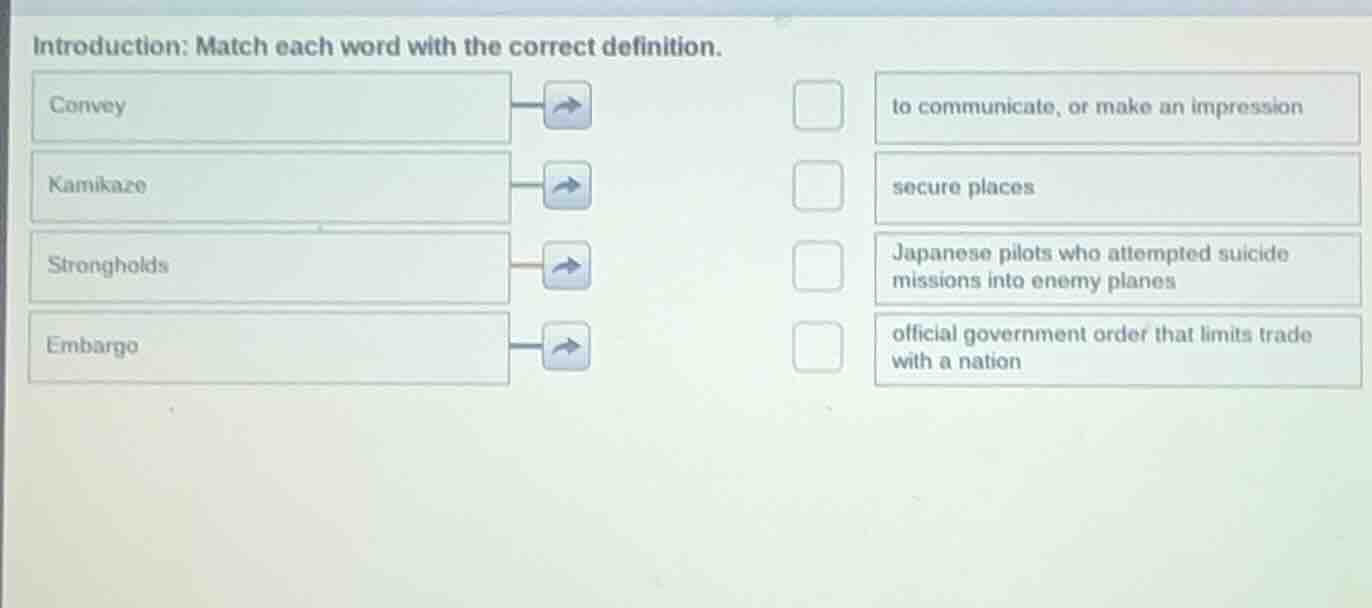Click the 'to communicate' definition card
The width and height of the screenshot is (1372, 608).
click(1117, 107)
